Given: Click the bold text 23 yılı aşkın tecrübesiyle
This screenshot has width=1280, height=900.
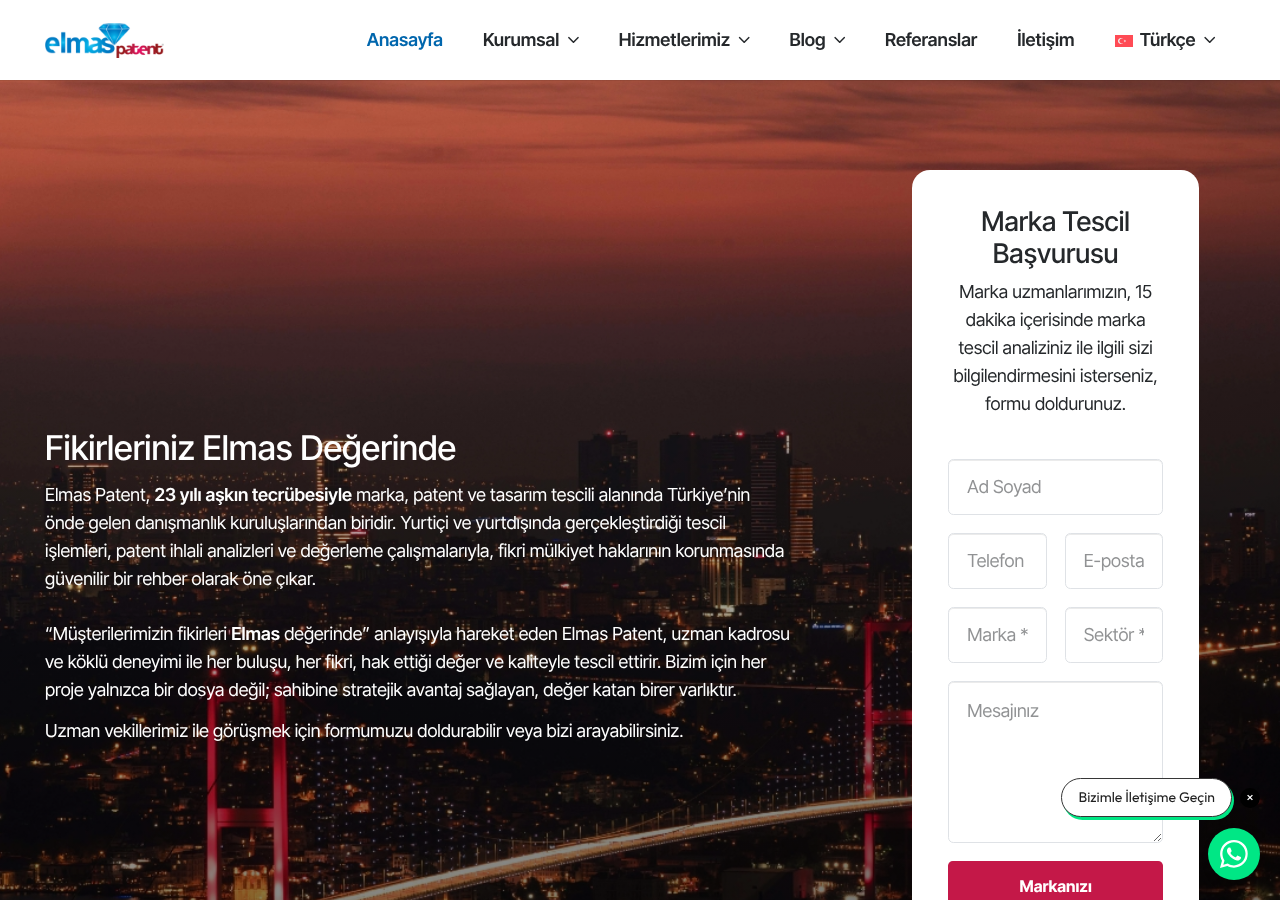Looking at the screenshot, I should 253,495.
